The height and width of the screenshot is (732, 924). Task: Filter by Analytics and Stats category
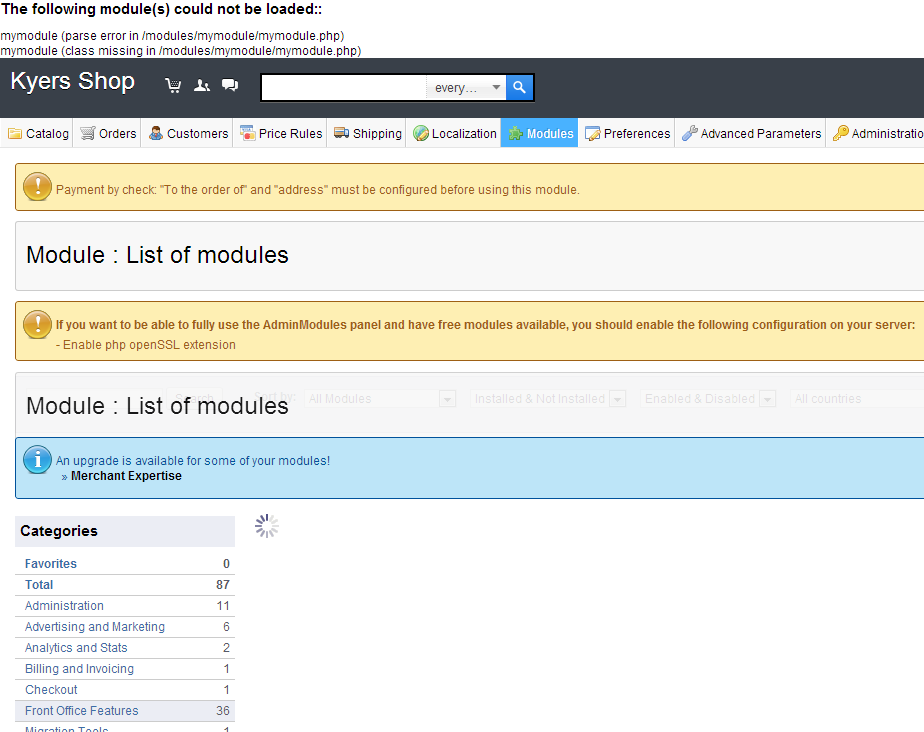(x=76, y=648)
